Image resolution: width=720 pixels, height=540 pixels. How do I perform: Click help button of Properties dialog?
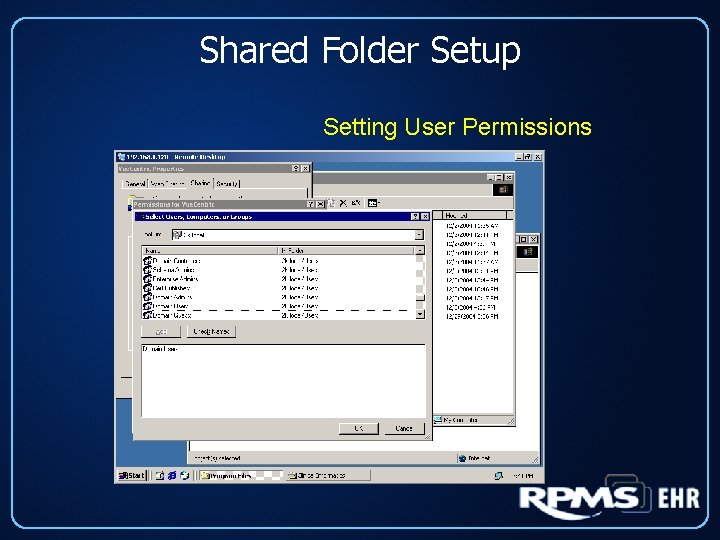click(x=296, y=169)
